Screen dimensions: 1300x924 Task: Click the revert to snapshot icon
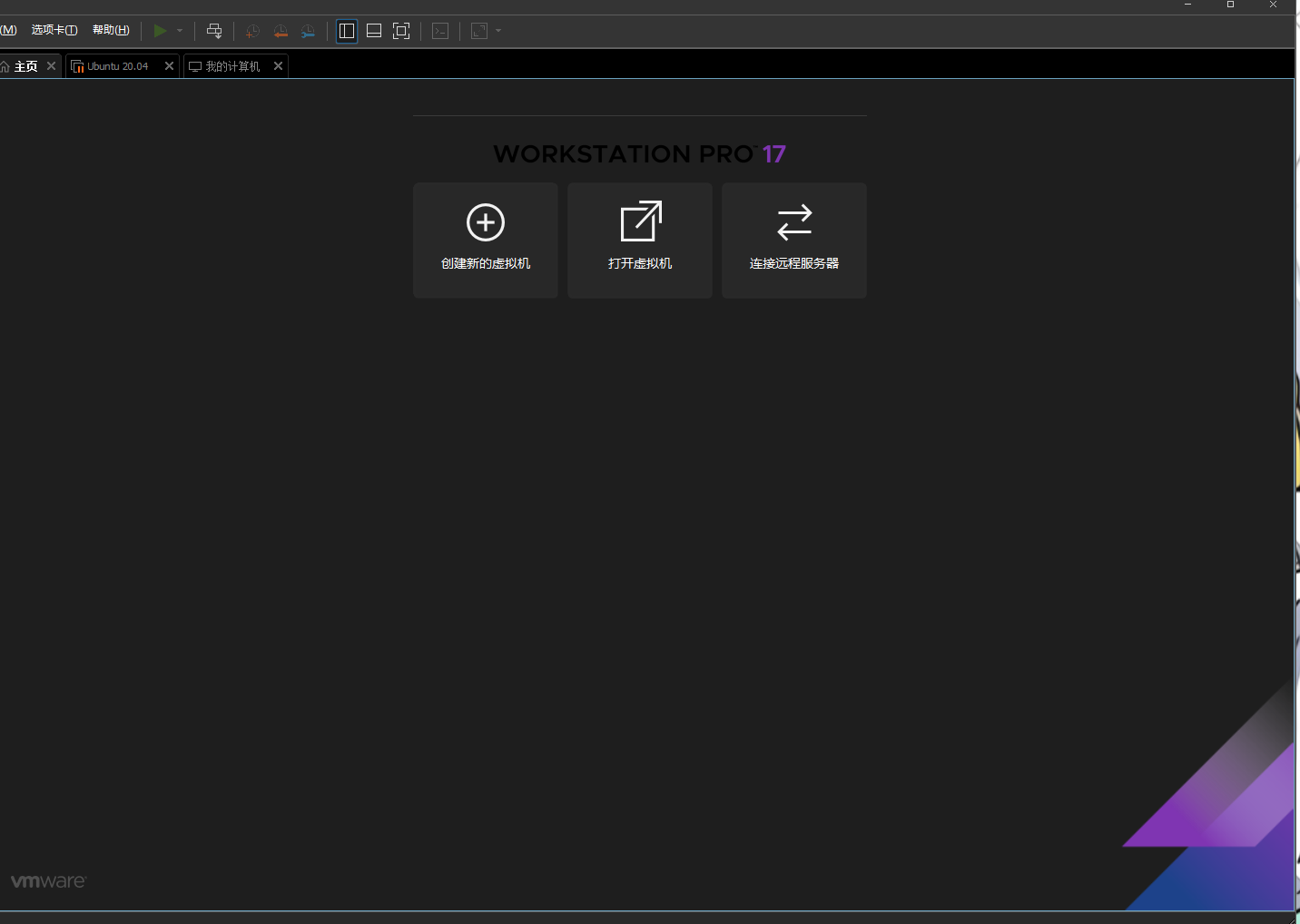[x=281, y=31]
